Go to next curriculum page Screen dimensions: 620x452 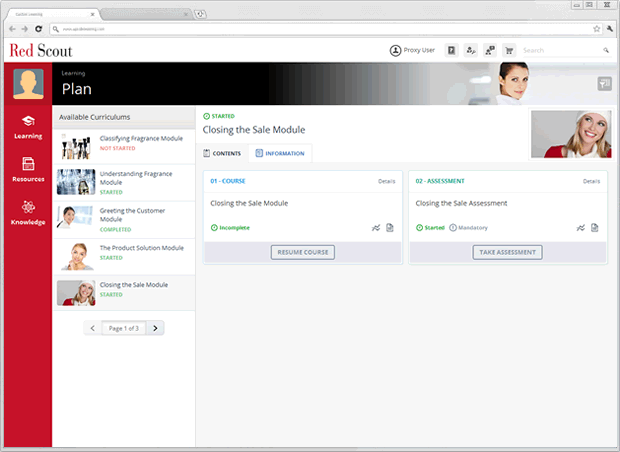[x=155, y=328]
